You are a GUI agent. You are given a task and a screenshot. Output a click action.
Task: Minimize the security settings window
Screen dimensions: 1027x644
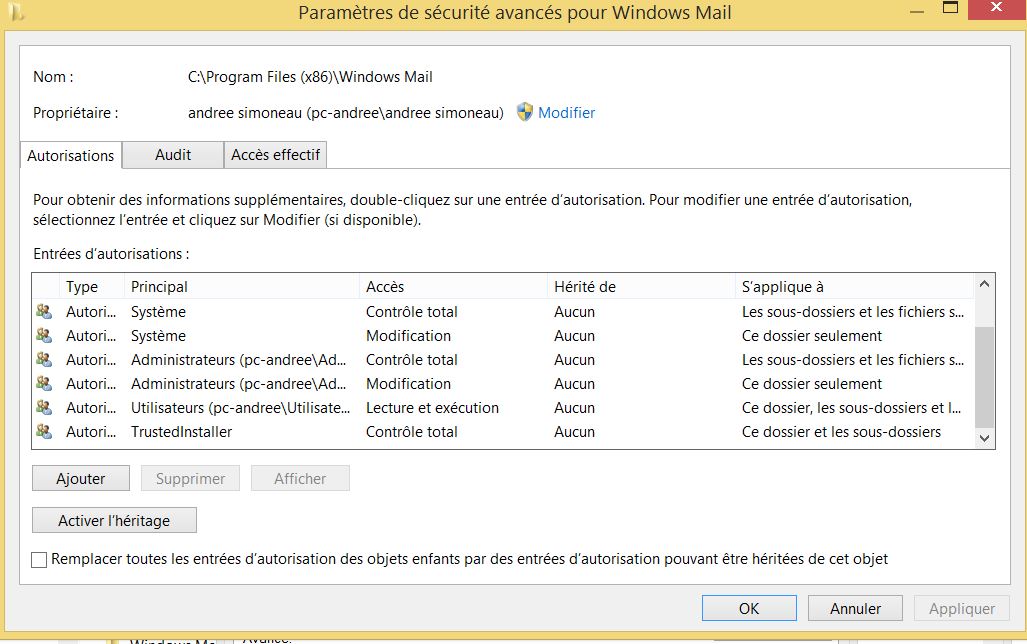click(x=917, y=11)
